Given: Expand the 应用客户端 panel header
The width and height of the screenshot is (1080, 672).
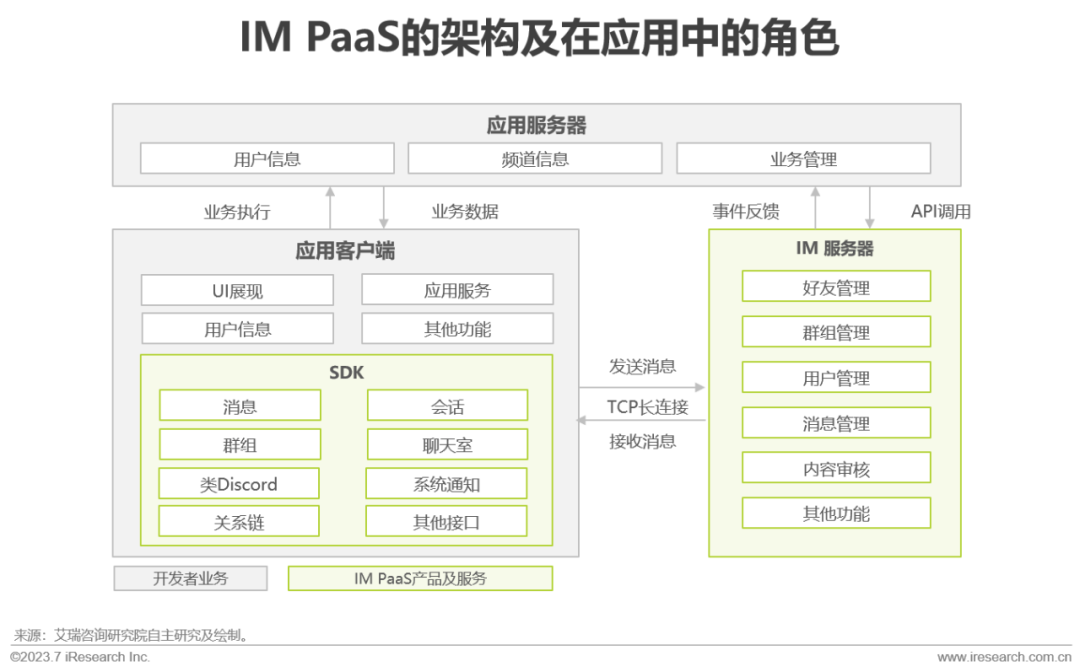Looking at the screenshot, I should (345, 251).
